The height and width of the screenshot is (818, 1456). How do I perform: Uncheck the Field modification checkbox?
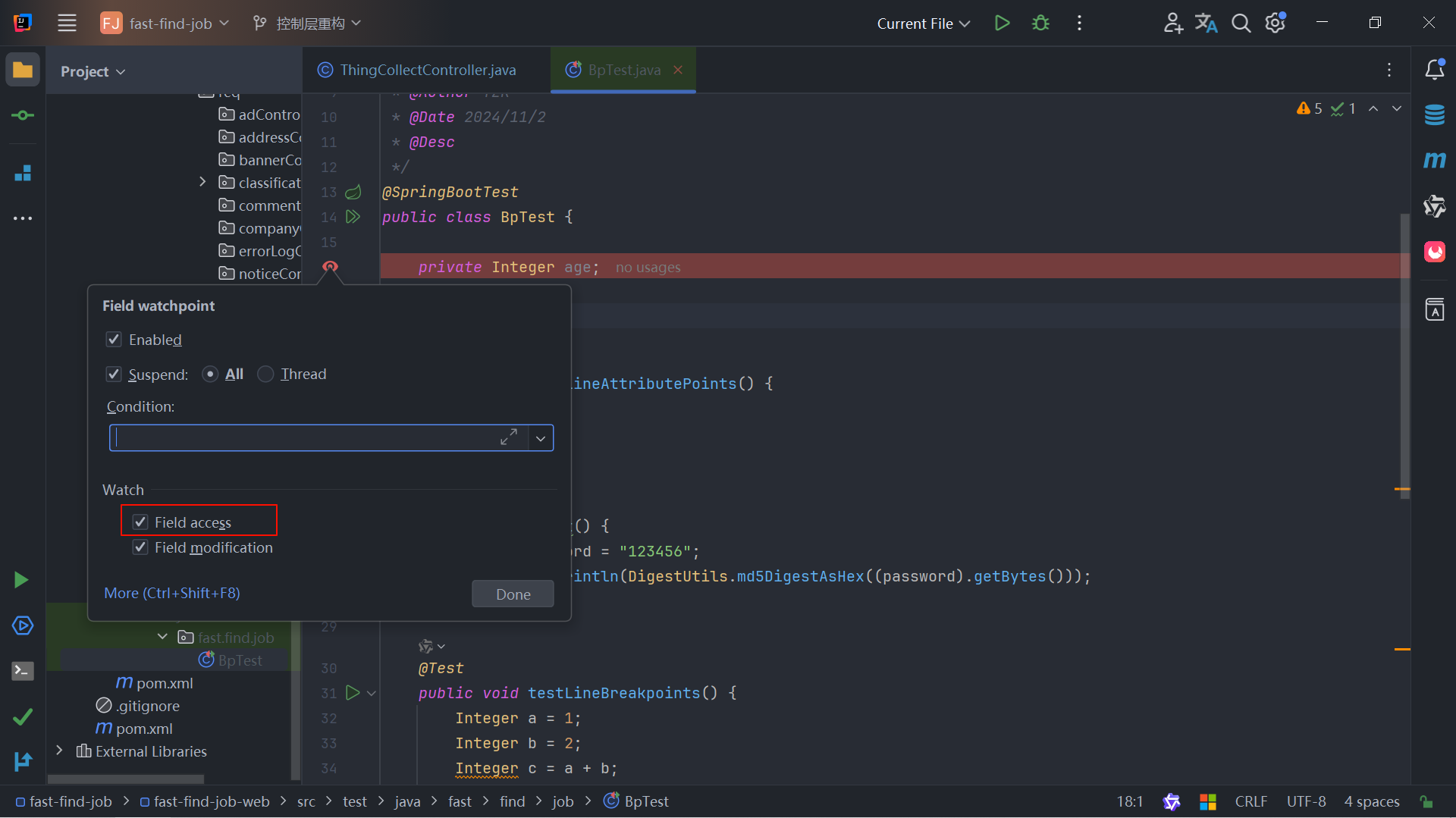point(140,547)
